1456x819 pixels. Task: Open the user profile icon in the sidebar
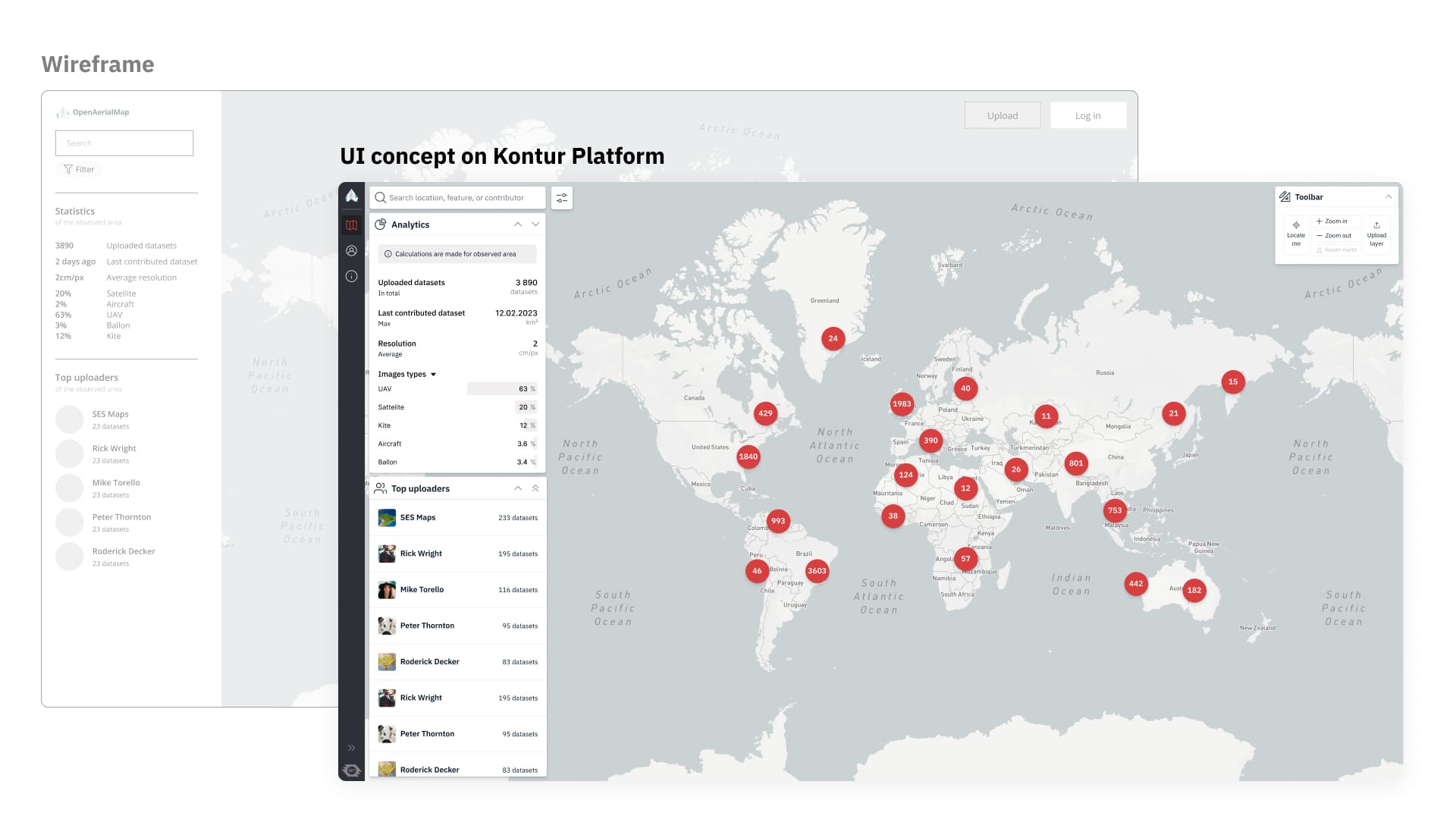352,251
